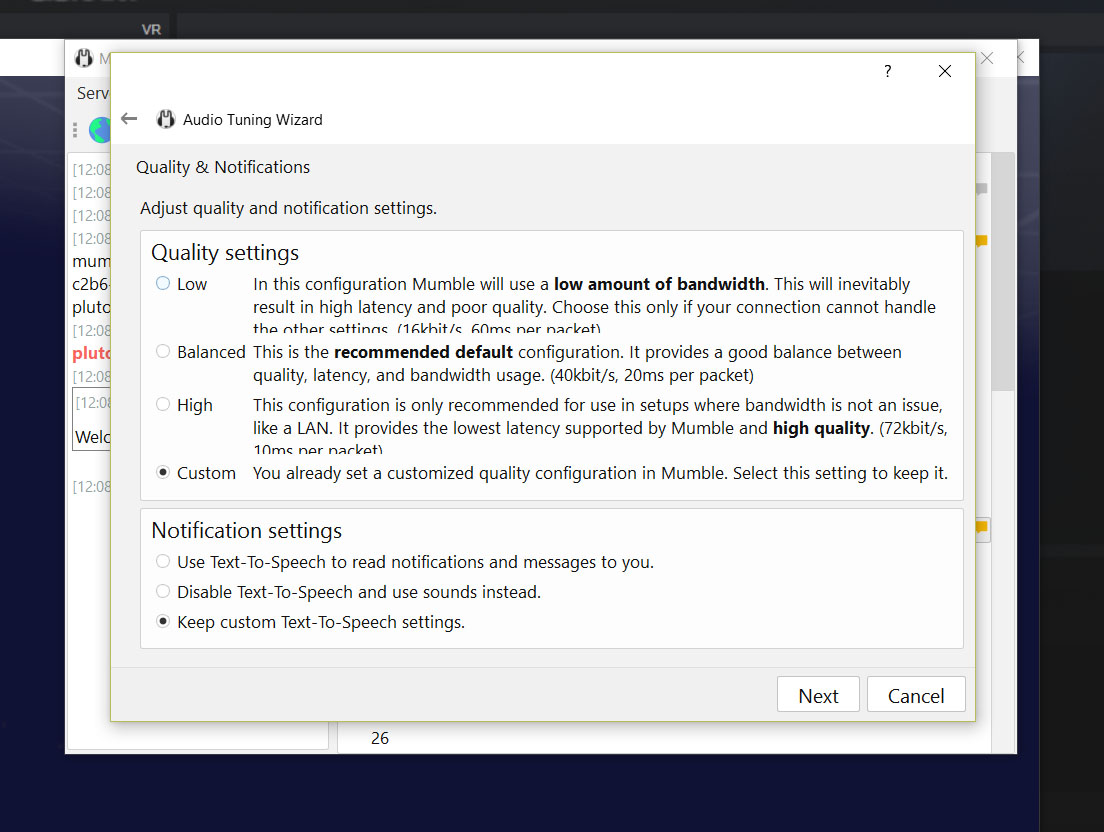Click the 'Adjust quality and notification settings.' text
This screenshot has height=832, width=1104.
point(289,208)
